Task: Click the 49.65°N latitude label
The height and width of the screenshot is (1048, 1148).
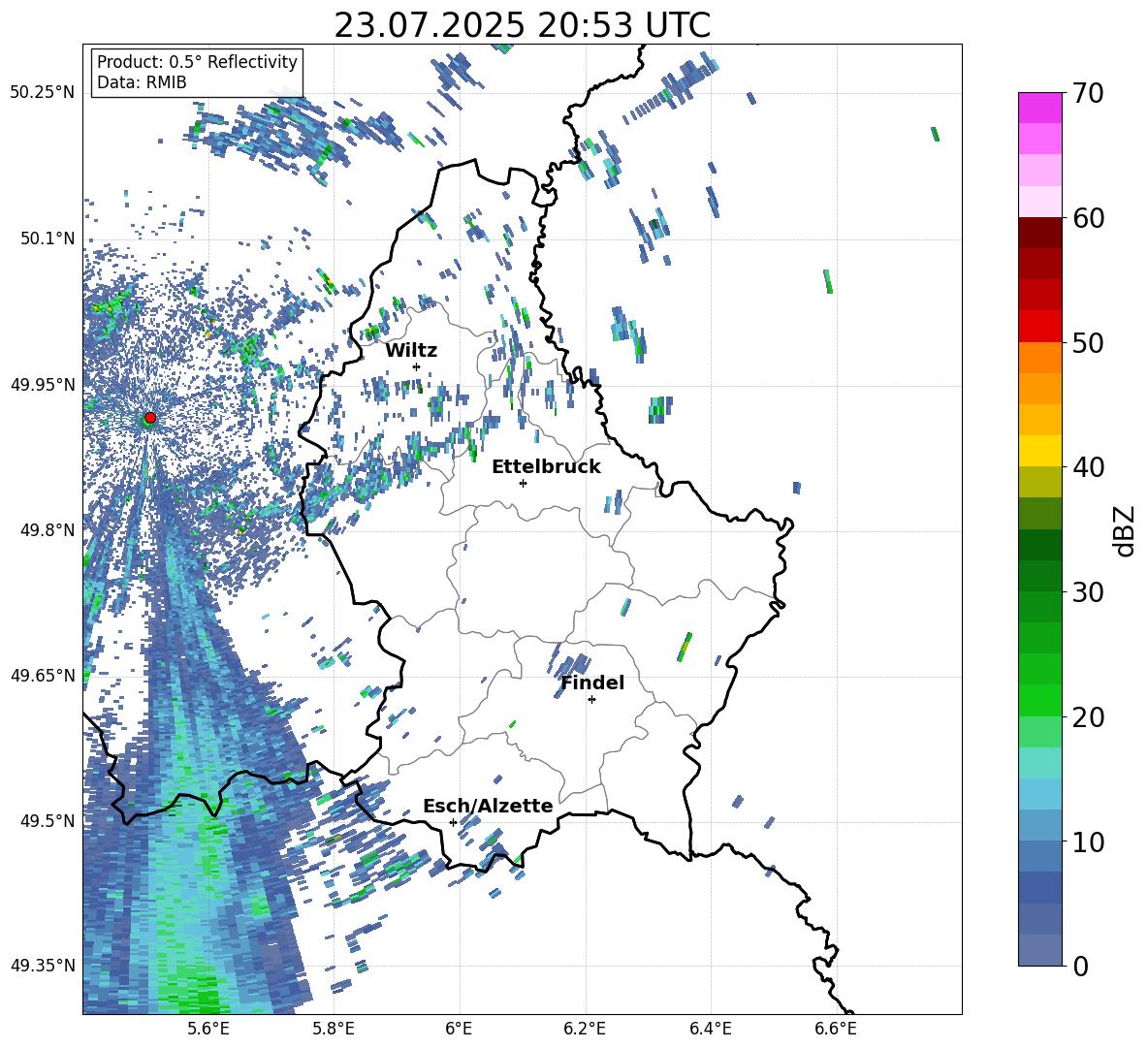Action: pyautogui.click(x=43, y=675)
